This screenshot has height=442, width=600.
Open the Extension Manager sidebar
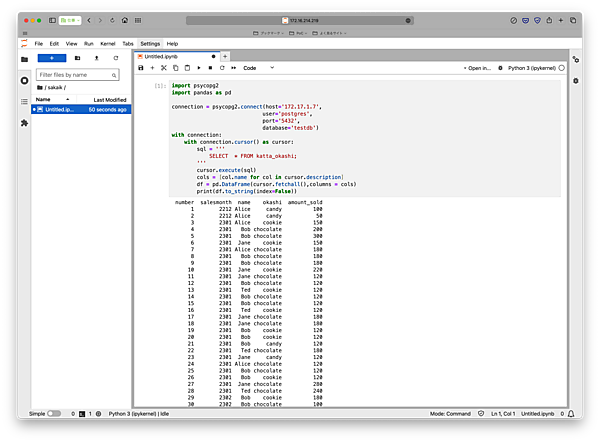click(24, 122)
